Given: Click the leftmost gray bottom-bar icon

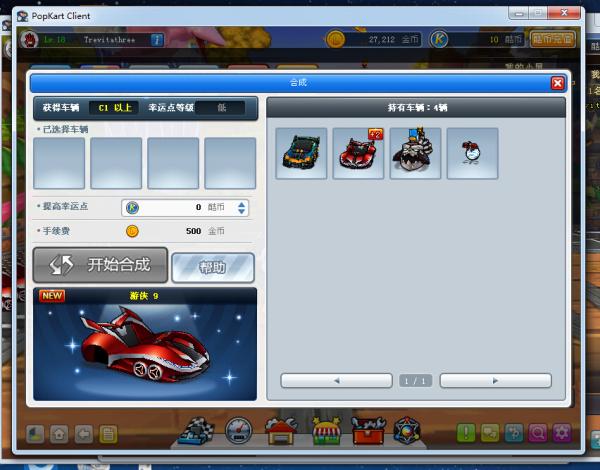Looking at the screenshot, I should point(35,434).
